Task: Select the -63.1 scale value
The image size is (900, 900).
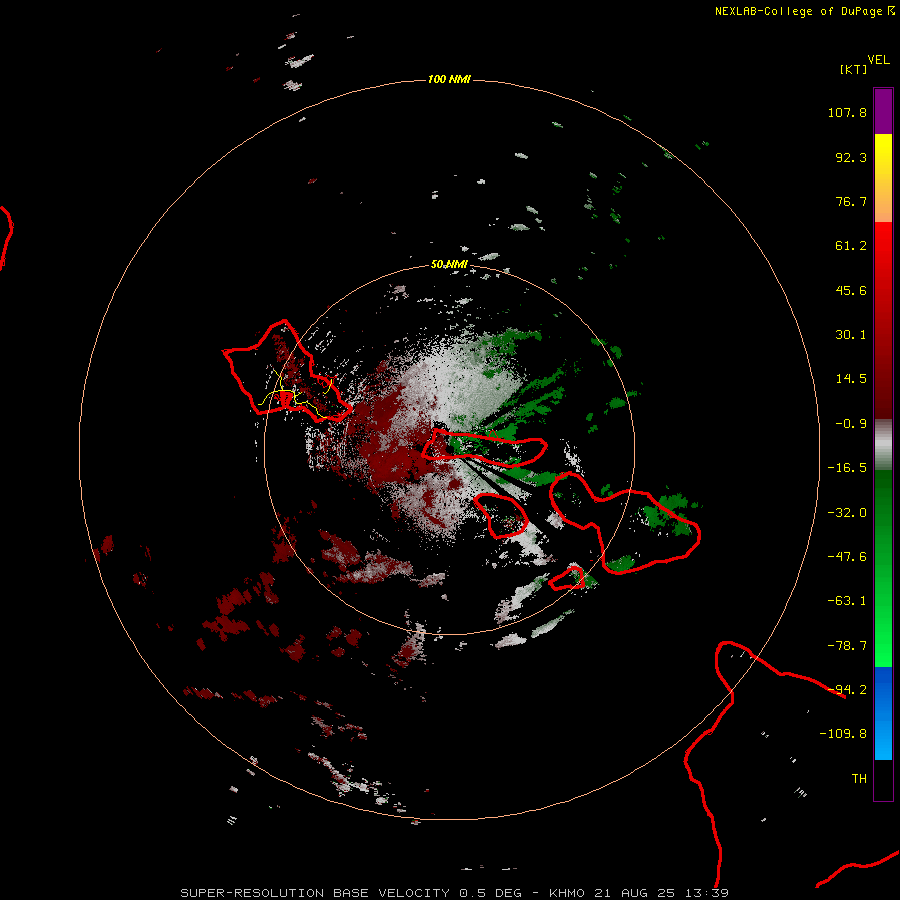Action: tap(847, 601)
